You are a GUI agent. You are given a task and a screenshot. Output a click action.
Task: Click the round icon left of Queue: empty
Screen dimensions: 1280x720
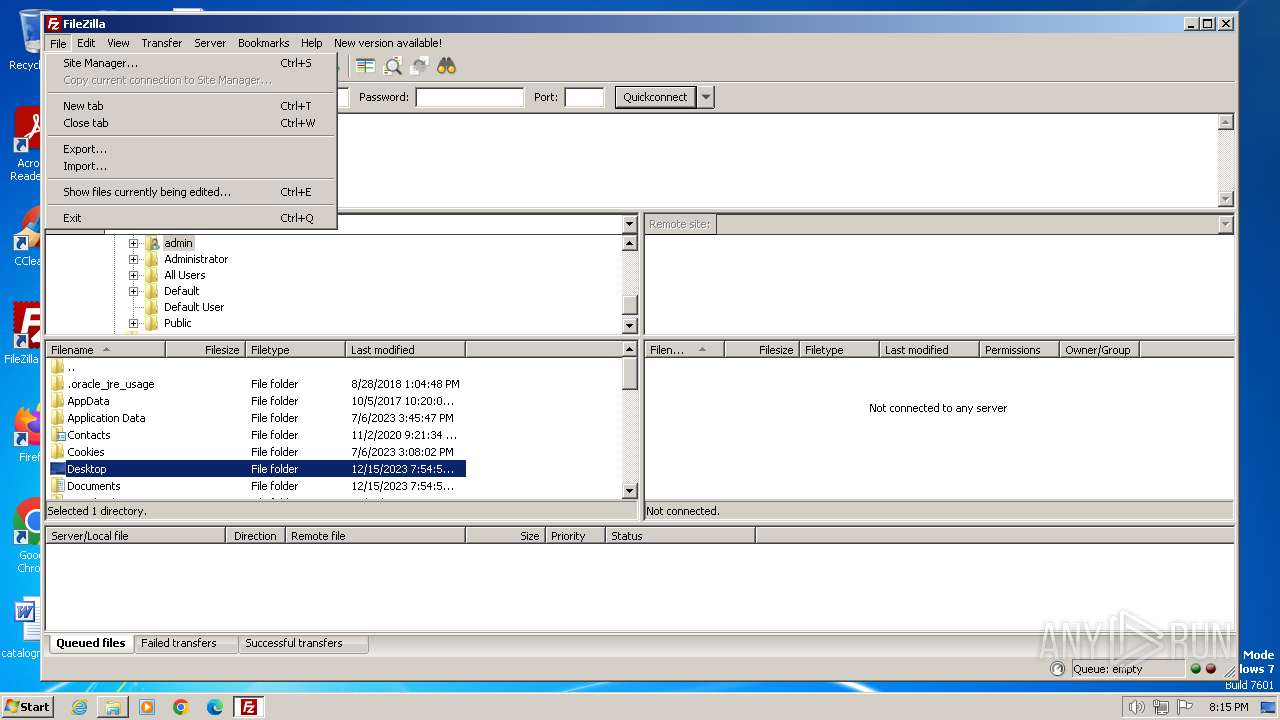[x=1057, y=669]
